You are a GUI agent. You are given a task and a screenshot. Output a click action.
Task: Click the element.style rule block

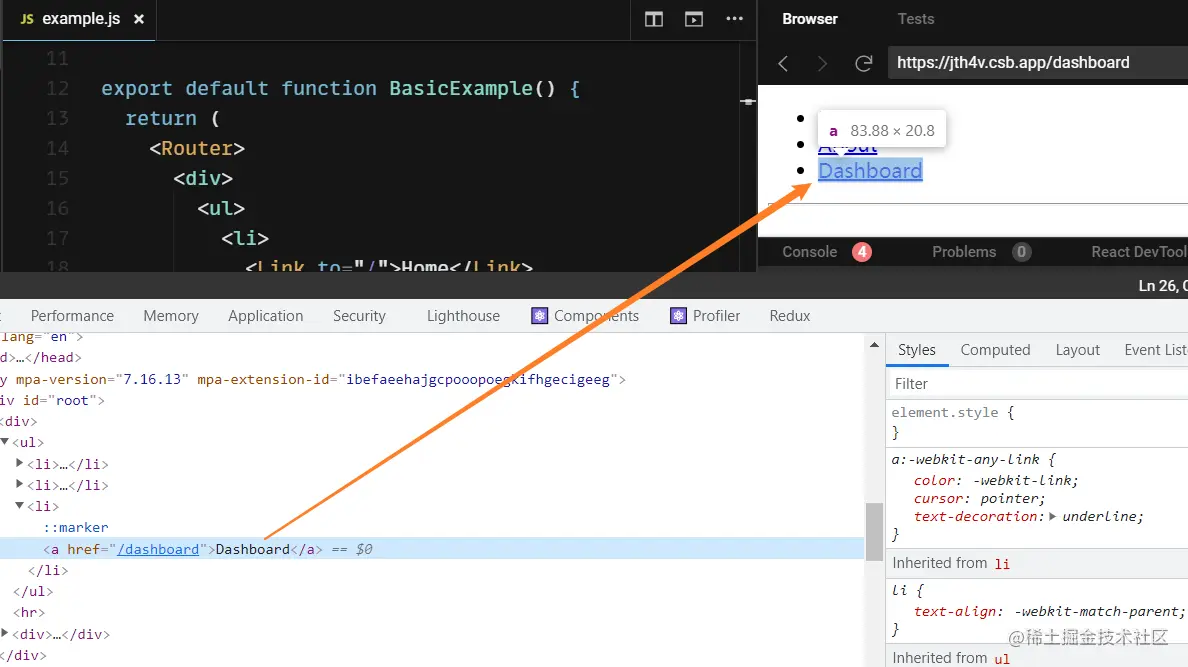[1038, 422]
